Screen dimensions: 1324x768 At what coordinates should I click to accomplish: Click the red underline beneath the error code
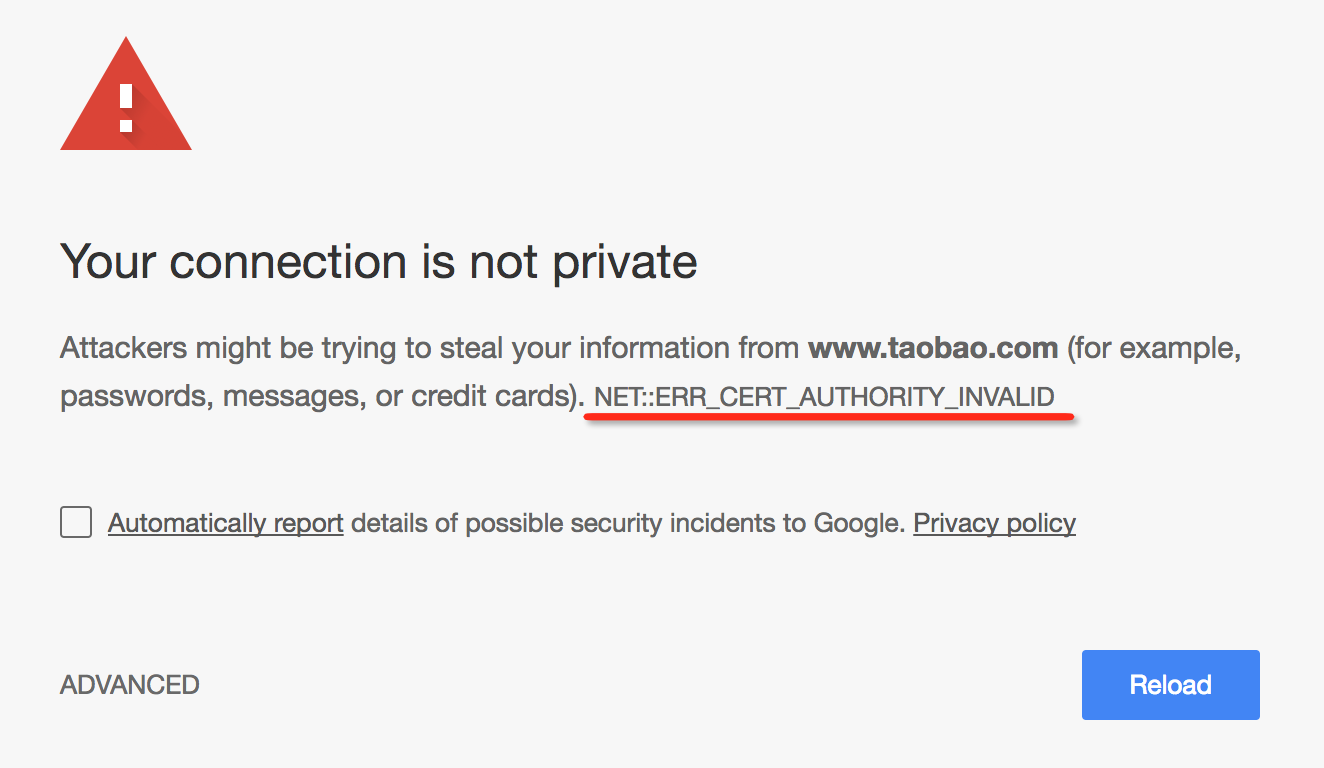[x=828, y=416]
